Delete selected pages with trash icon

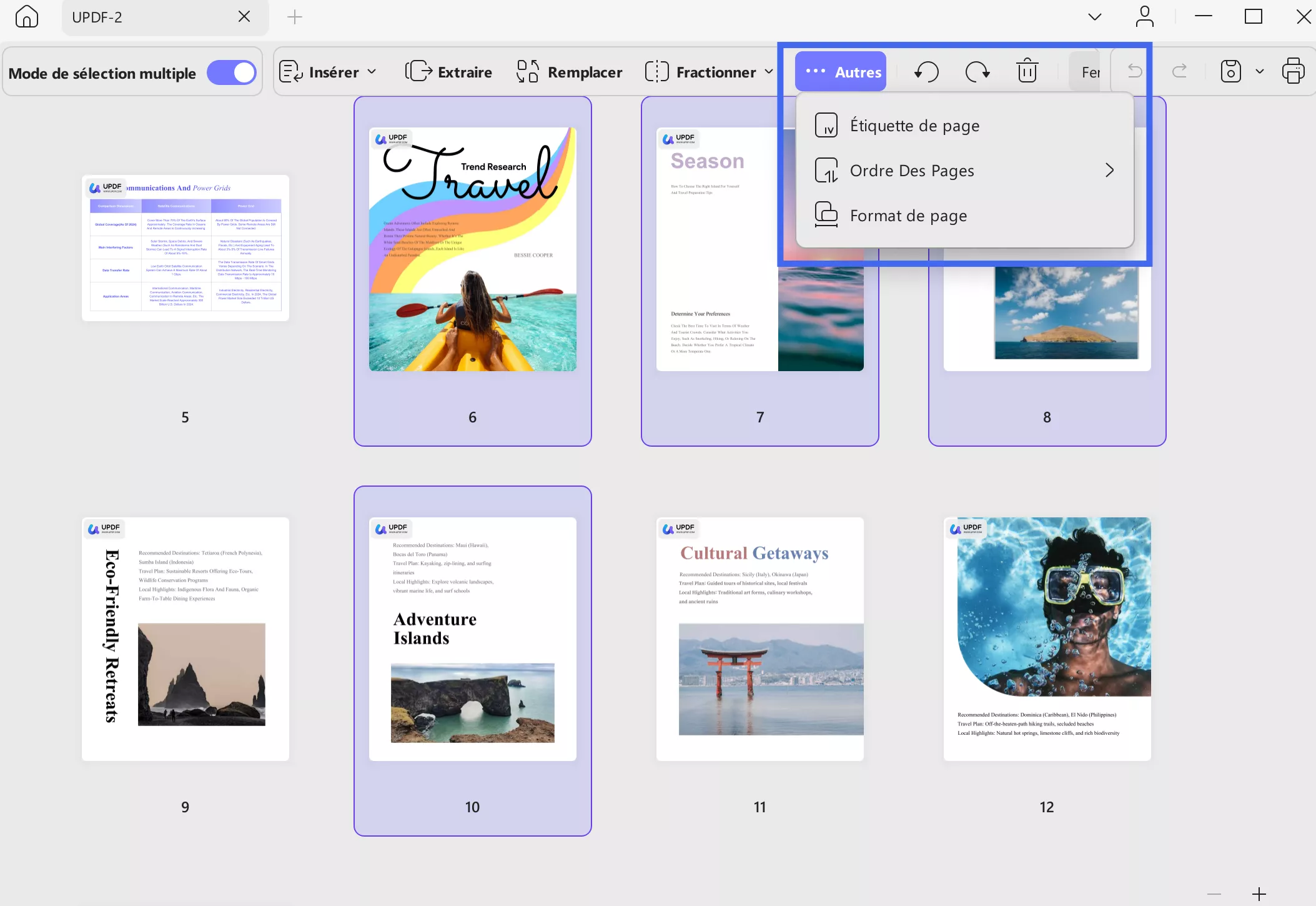[1027, 71]
